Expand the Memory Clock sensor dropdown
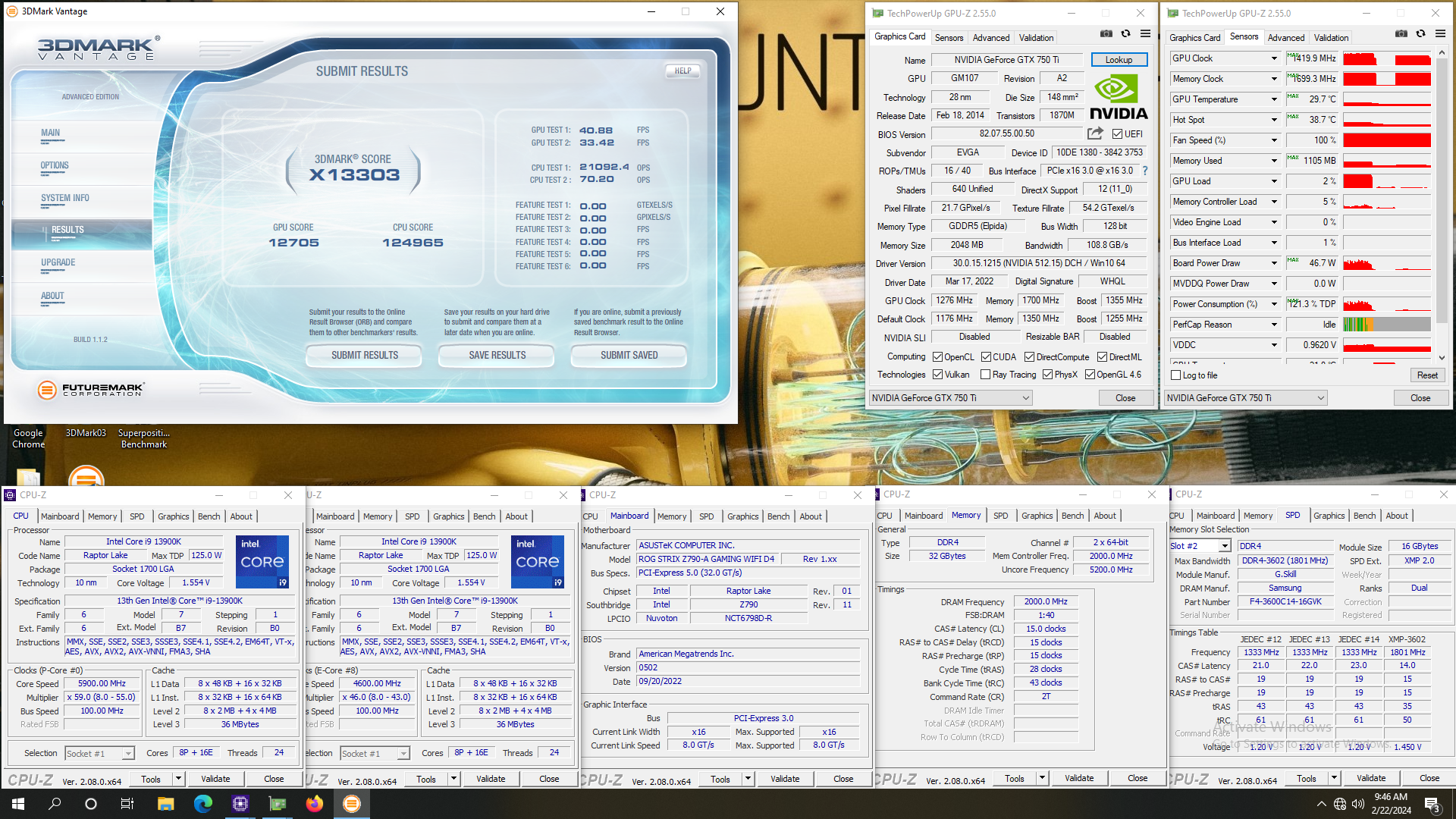Image resolution: width=1456 pixels, height=819 pixels. pyautogui.click(x=1274, y=79)
